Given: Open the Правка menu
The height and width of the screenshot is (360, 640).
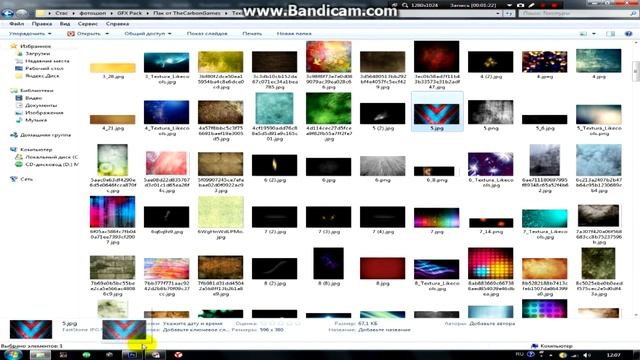Looking at the screenshot, I should point(41,24).
